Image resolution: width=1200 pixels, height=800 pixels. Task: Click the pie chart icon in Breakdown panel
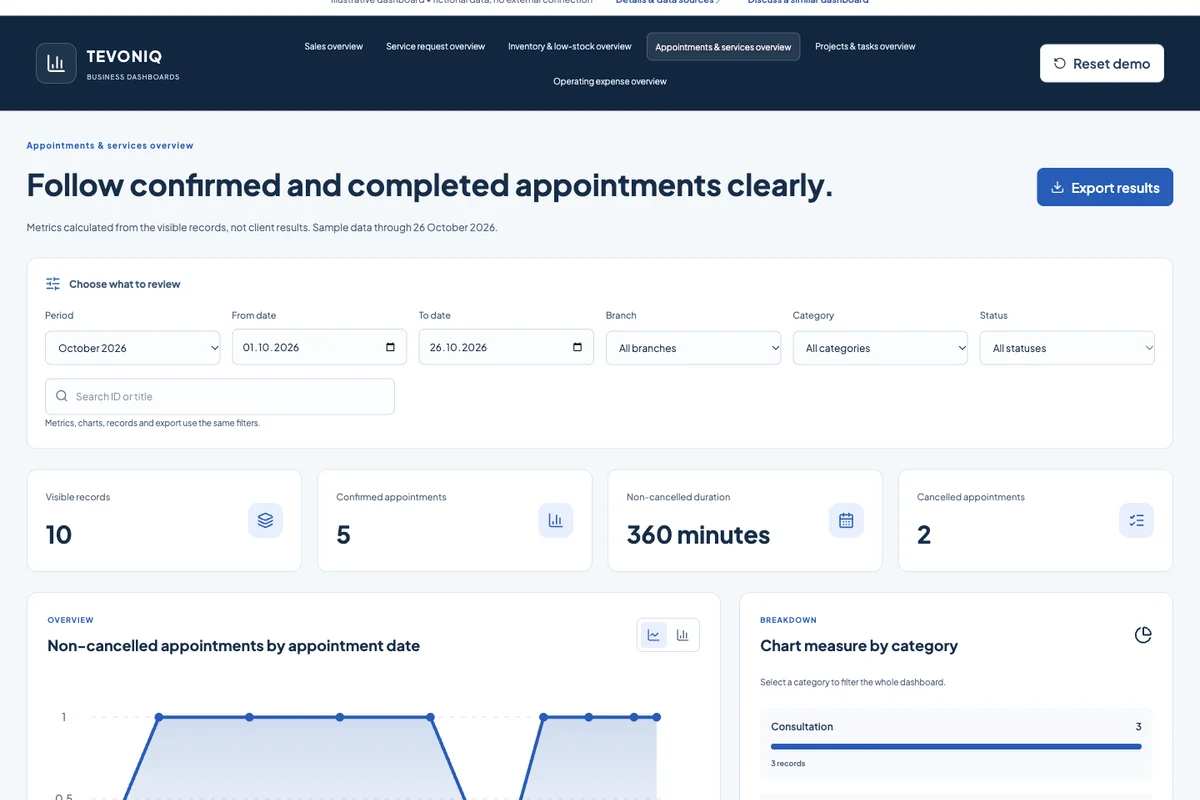(x=1143, y=635)
